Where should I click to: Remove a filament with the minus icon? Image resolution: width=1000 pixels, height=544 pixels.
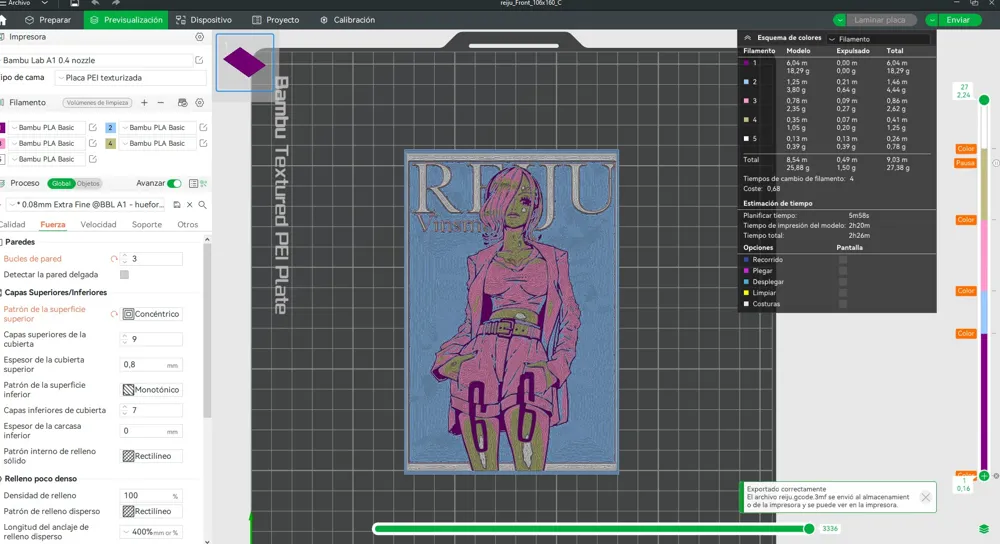(x=161, y=103)
